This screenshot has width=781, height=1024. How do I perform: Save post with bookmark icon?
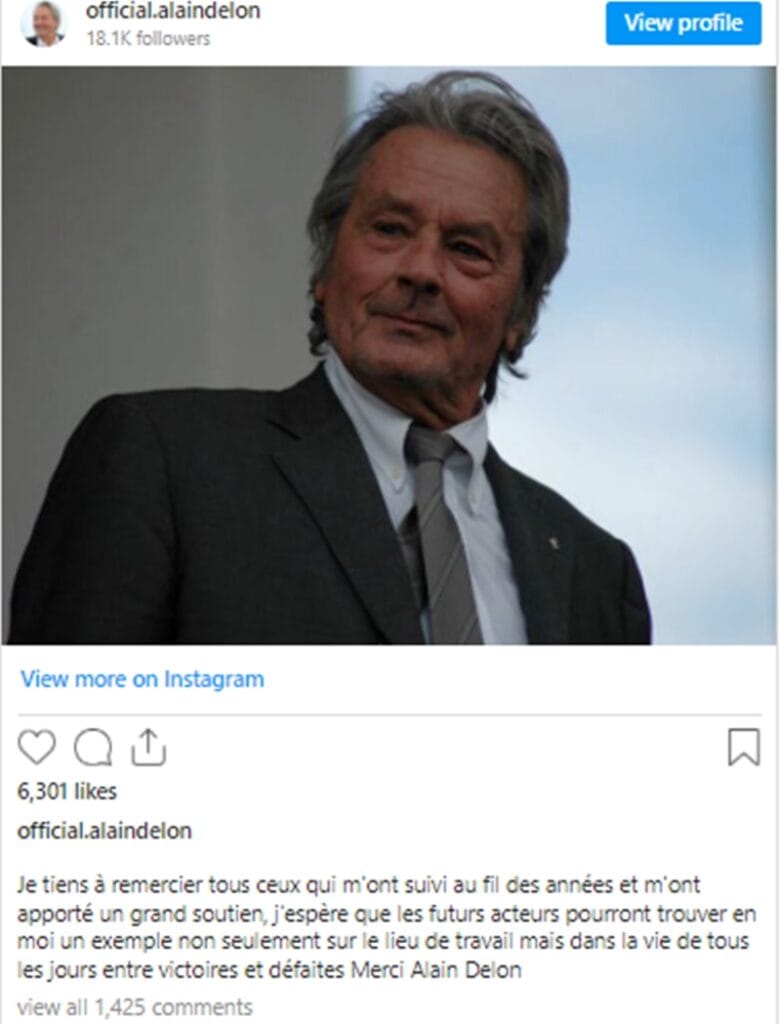(x=744, y=747)
